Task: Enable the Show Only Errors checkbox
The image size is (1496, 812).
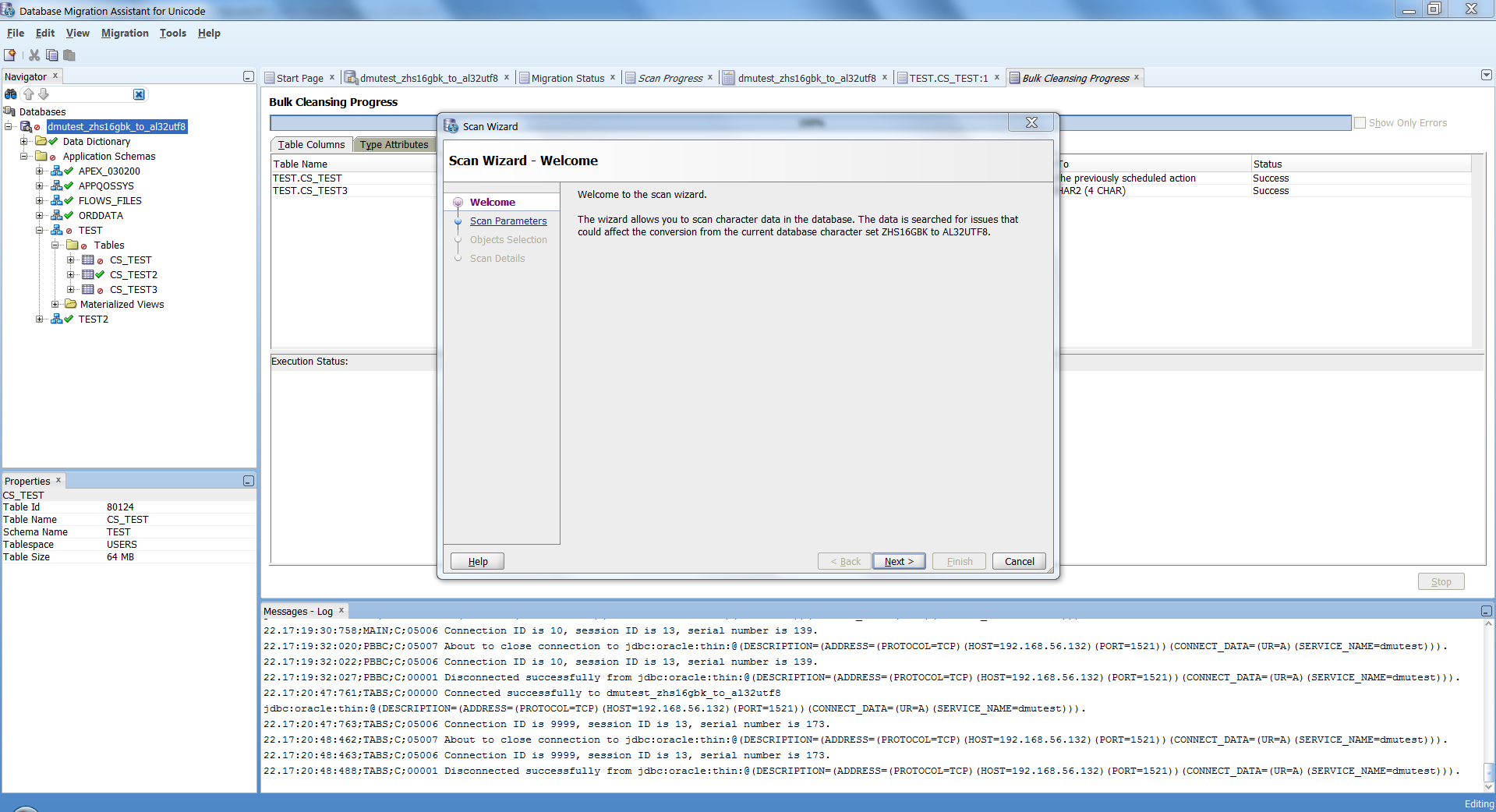Action: point(1360,122)
